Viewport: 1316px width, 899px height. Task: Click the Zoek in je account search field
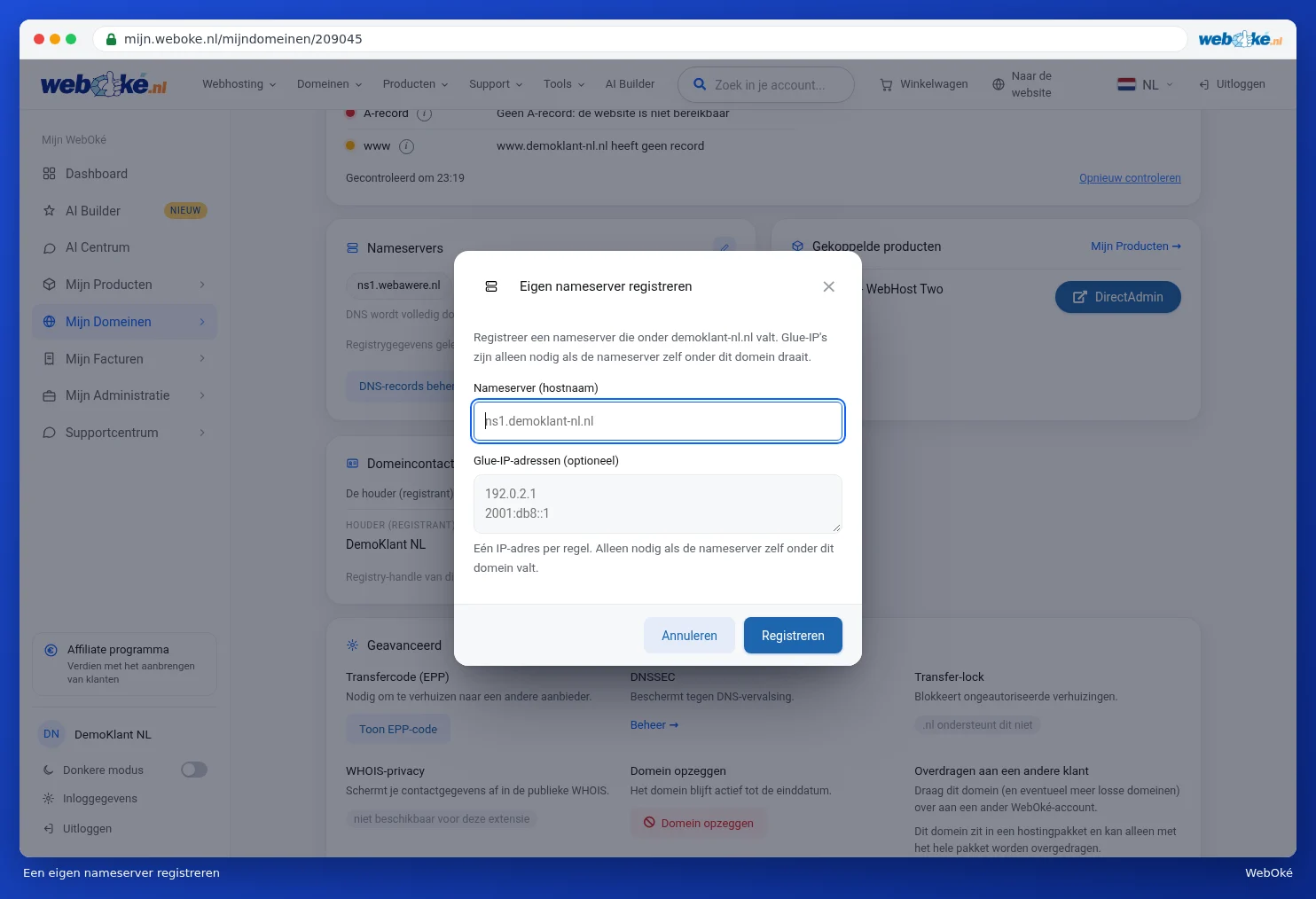766,84
